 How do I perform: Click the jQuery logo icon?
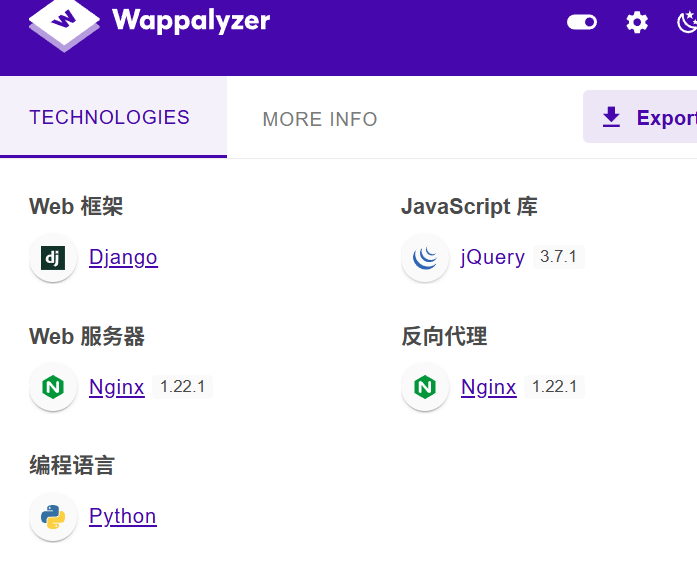pyautogui.click(x=425, y=258)
